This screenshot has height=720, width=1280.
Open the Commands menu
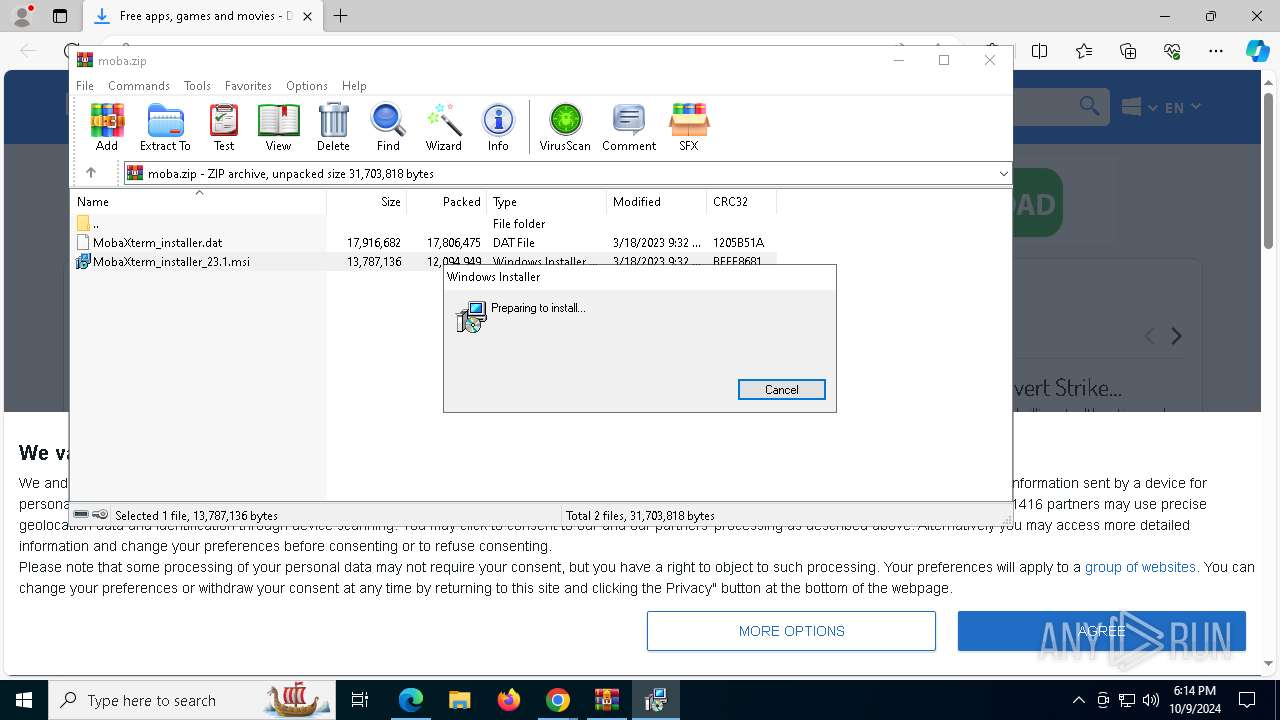click(x=139, y=86)
